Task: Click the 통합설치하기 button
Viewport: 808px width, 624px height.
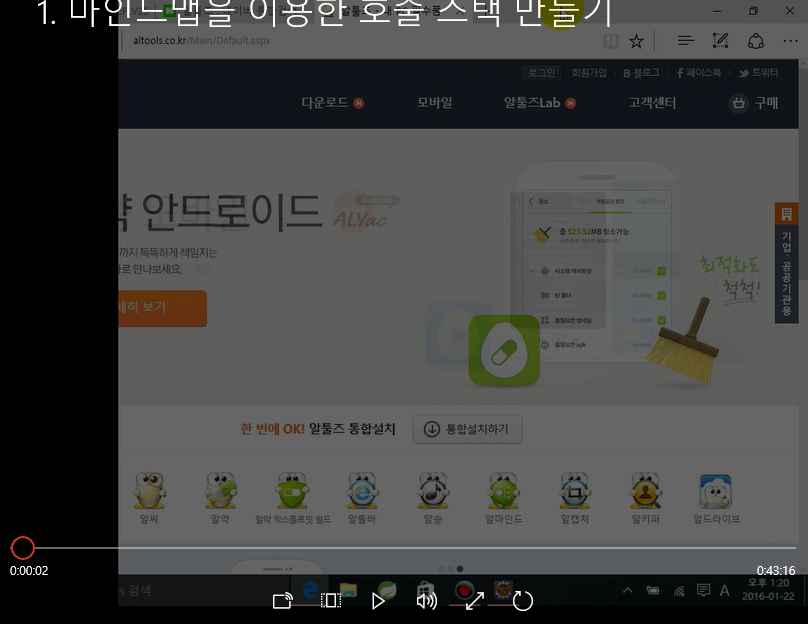Action: (x=467, y=429)
